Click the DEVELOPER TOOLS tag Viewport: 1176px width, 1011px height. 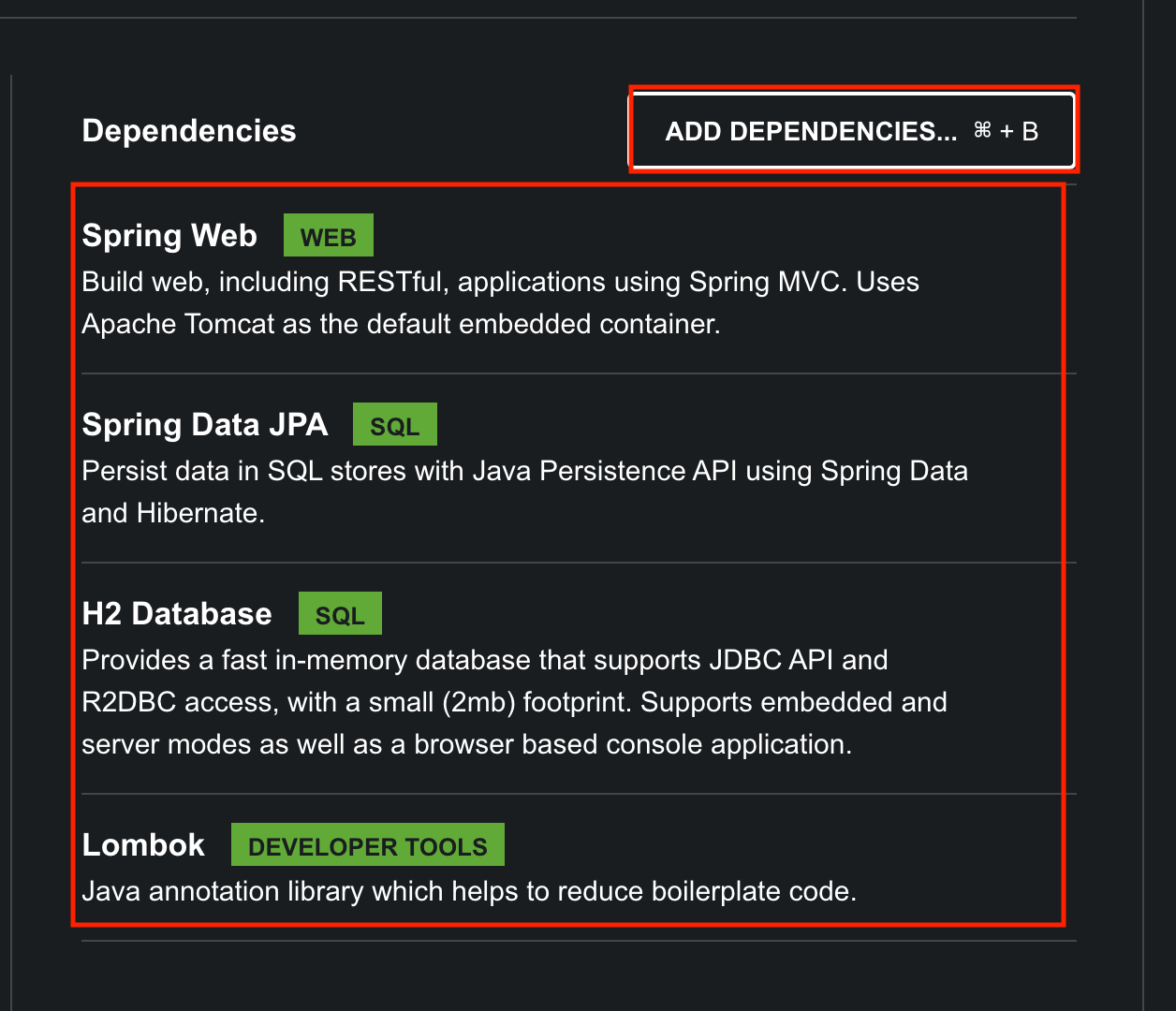click(x=368, y=845)
